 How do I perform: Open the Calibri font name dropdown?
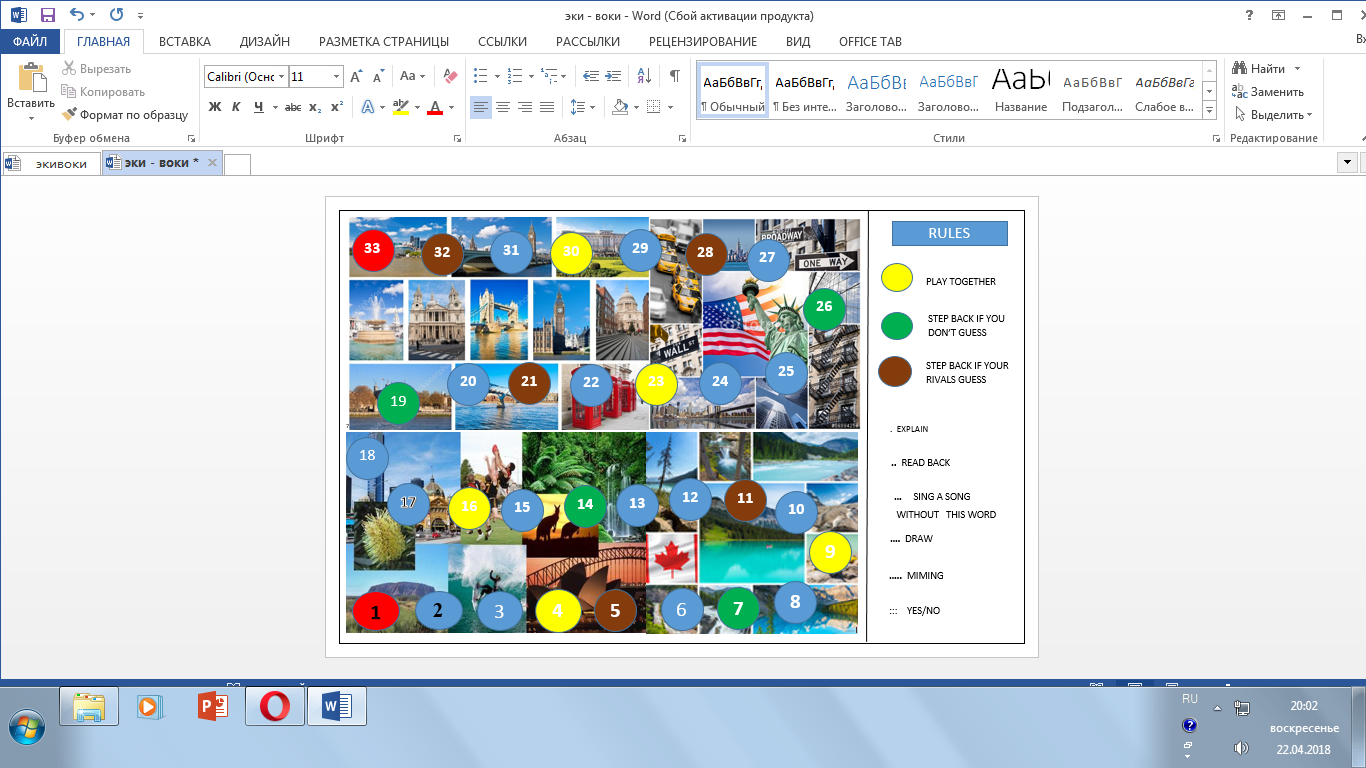(282, 76)
